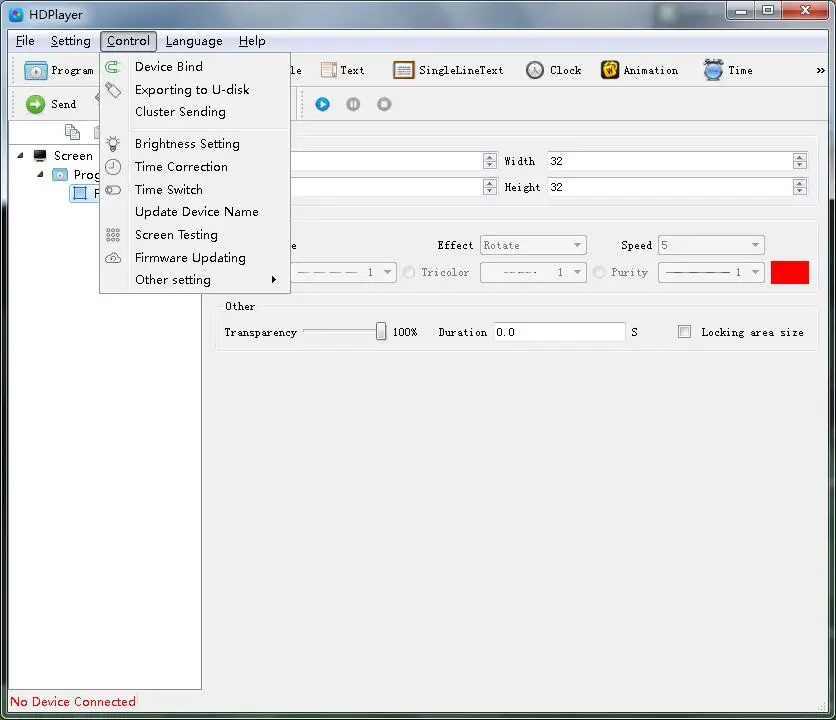Viewport: 836px width, 720px height.
Task: Click the stop preview button
Action: click(384, 104)
